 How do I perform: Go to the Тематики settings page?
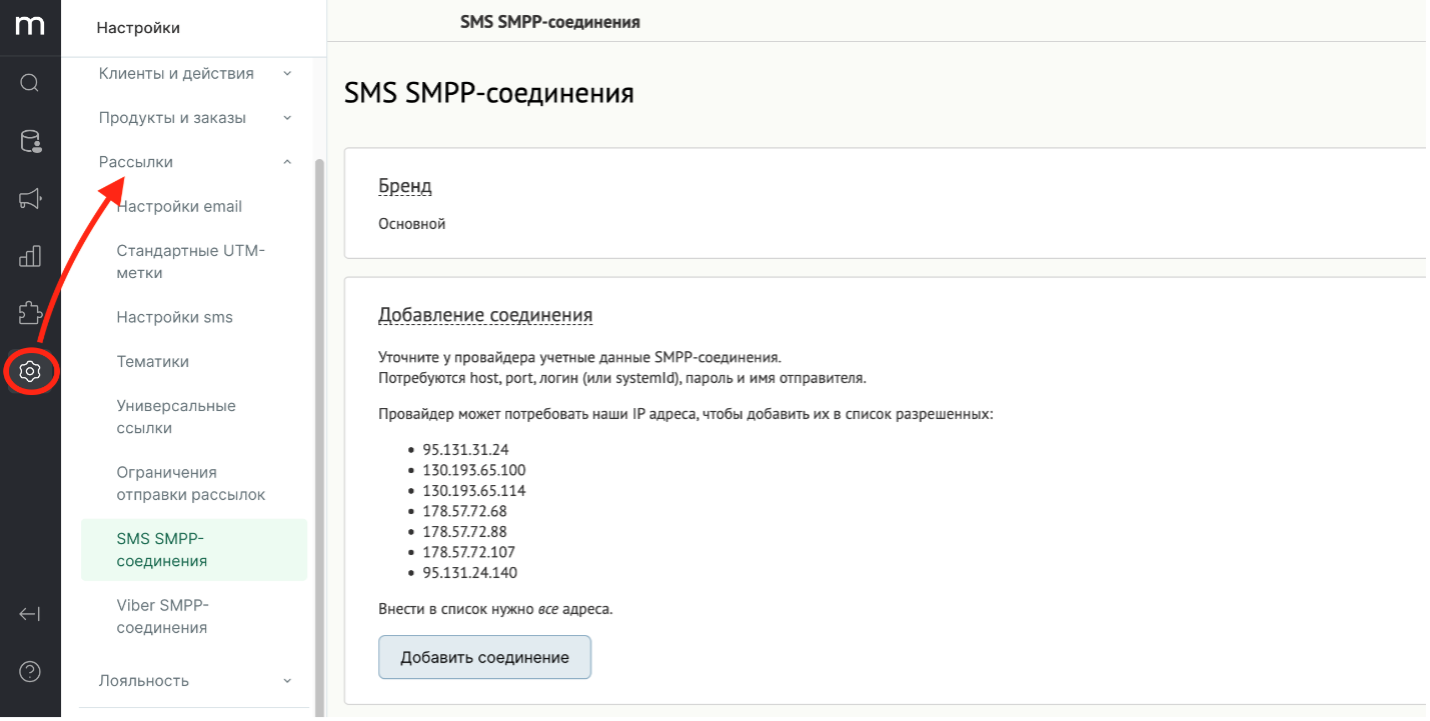click(152, 362)
